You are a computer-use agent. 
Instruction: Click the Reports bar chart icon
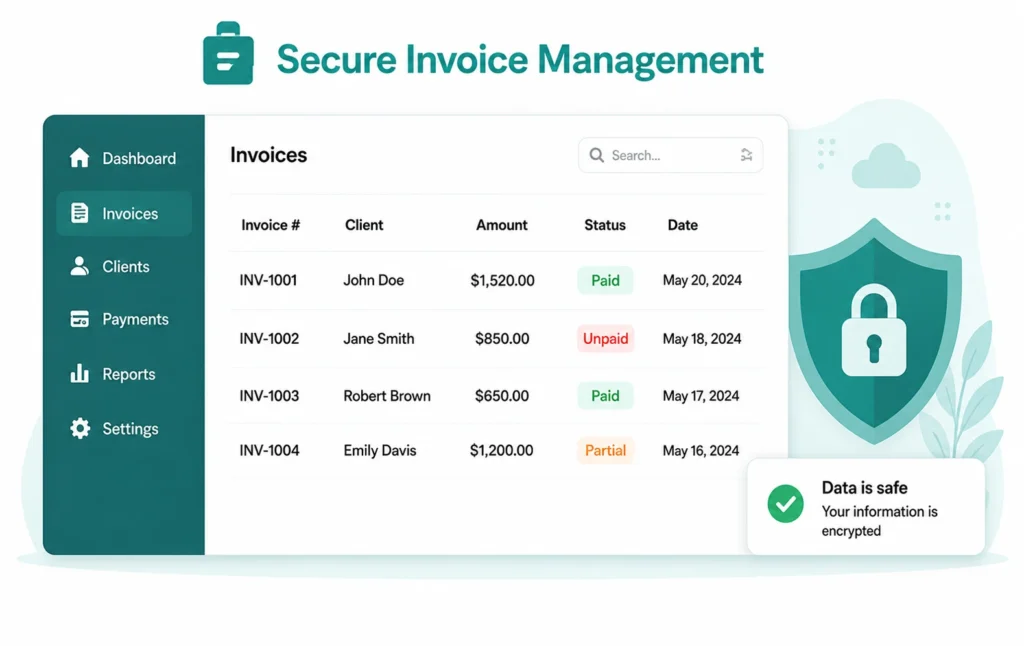coord(79,373)
